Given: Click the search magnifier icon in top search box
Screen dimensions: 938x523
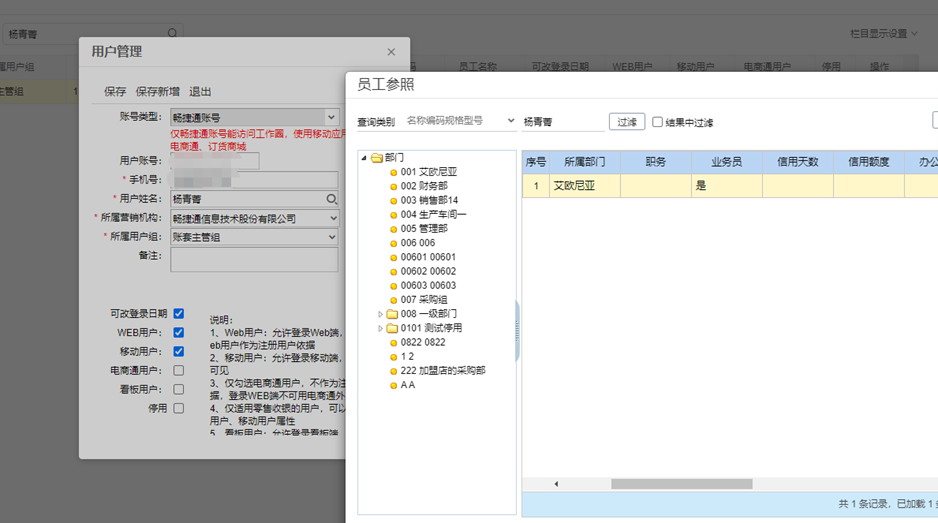Looking at the screenshot, I should coord(173,33).
